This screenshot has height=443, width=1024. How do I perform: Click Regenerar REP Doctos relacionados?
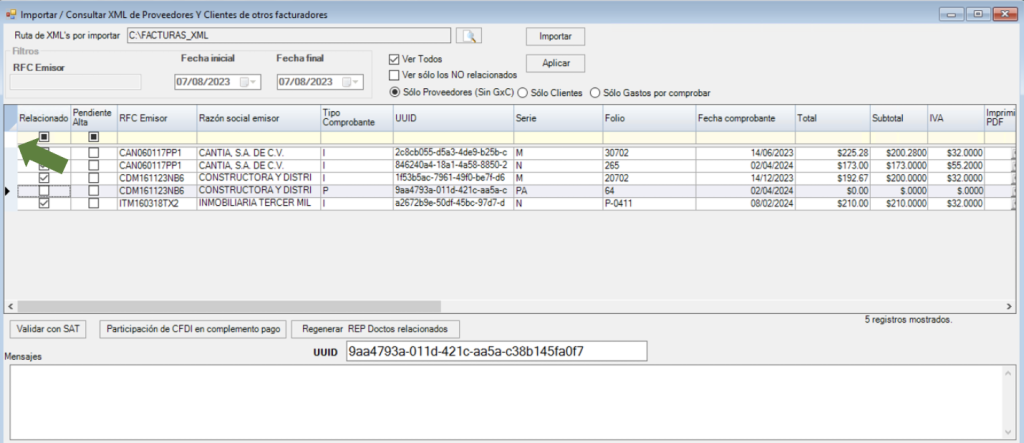point(376,329)
